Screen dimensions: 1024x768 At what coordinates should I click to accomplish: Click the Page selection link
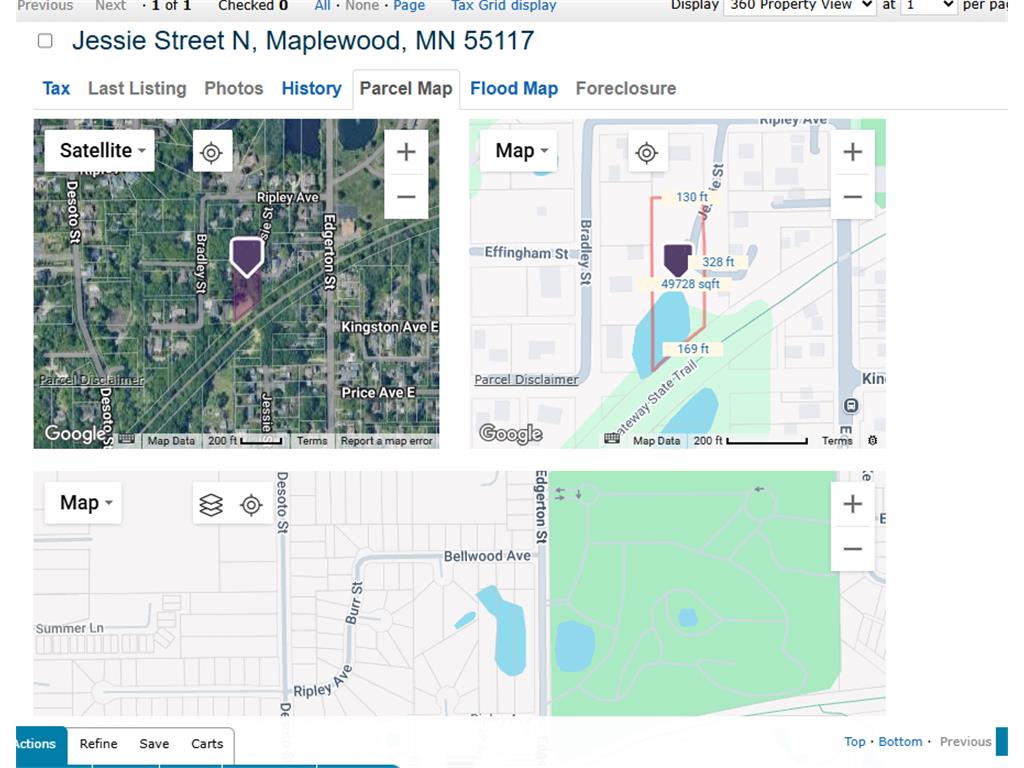[x=409, y=6]
